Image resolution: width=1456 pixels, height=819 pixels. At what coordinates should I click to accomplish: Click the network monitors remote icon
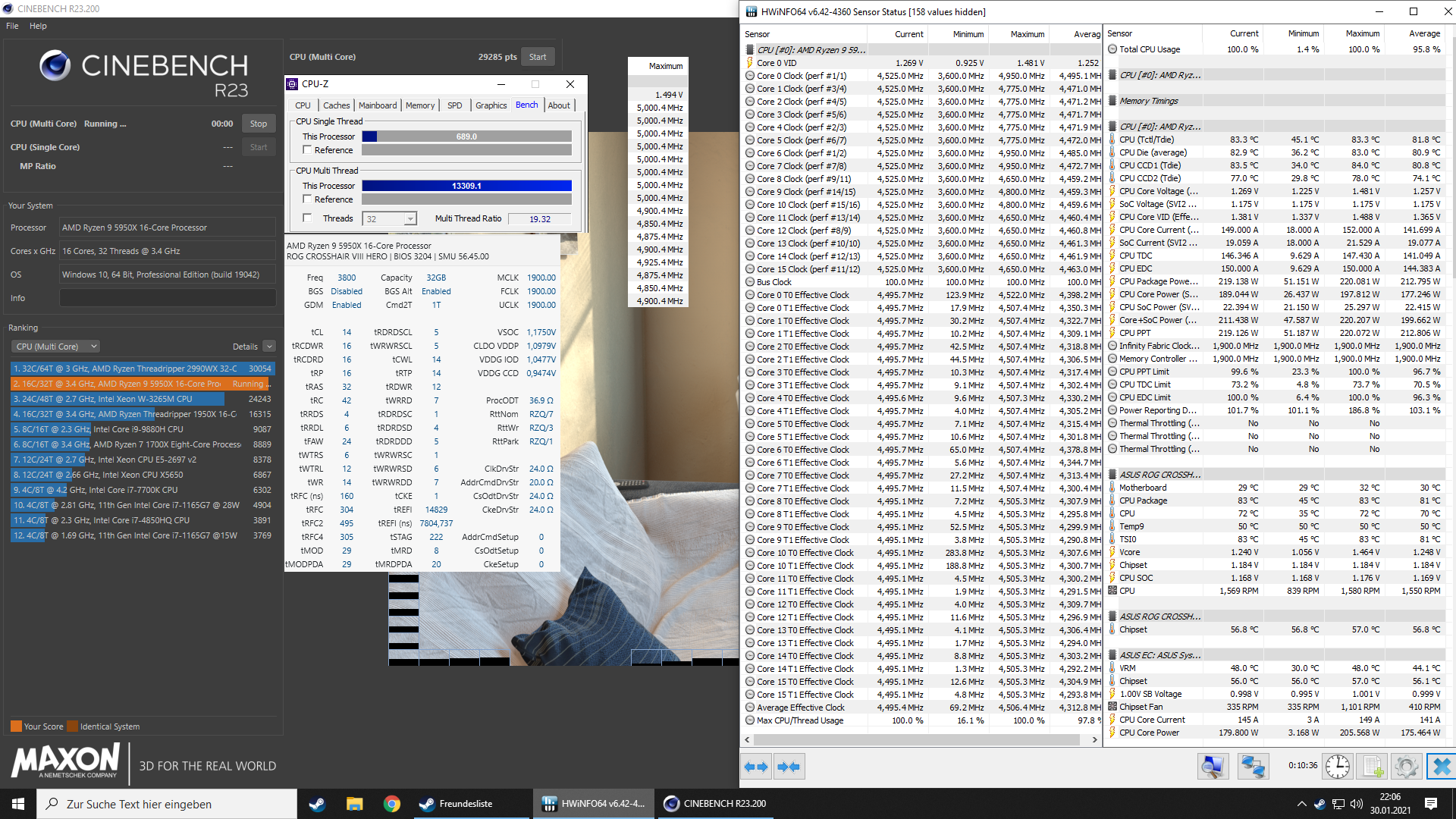tap(1253, 767)
